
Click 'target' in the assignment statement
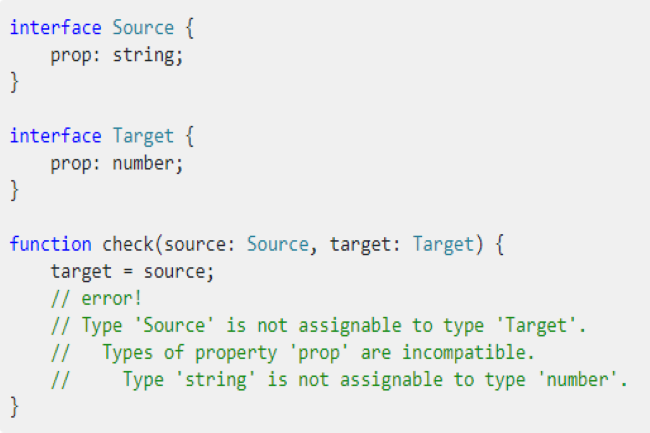pyautogui.click(x=81, y=272)
